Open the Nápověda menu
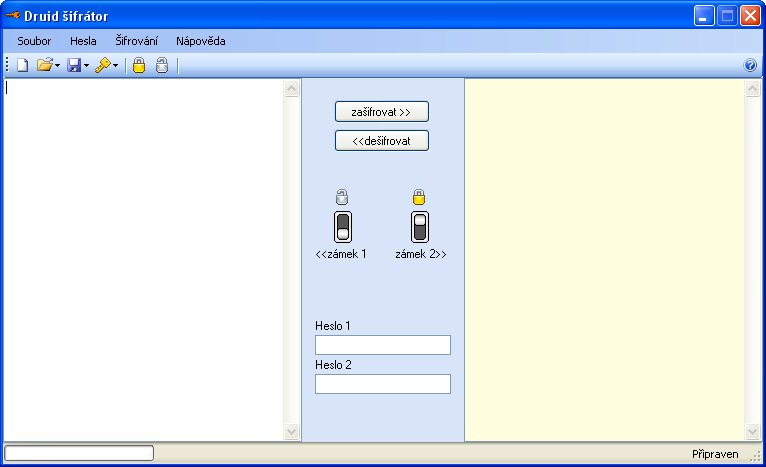Screen dimensions: 766x467 [x=201, y=41]
